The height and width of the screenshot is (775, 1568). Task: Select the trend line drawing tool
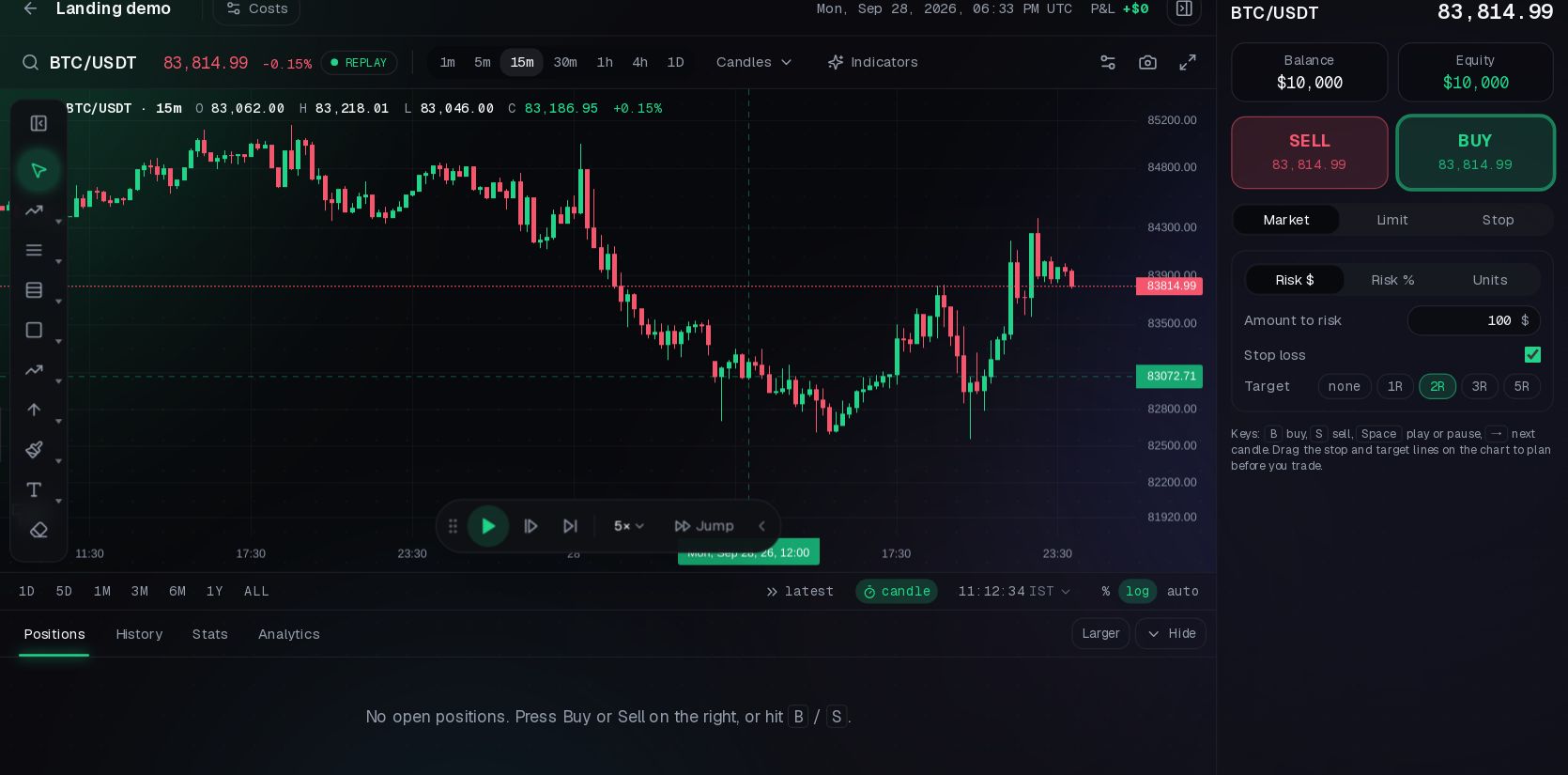[x=34, y=210]
